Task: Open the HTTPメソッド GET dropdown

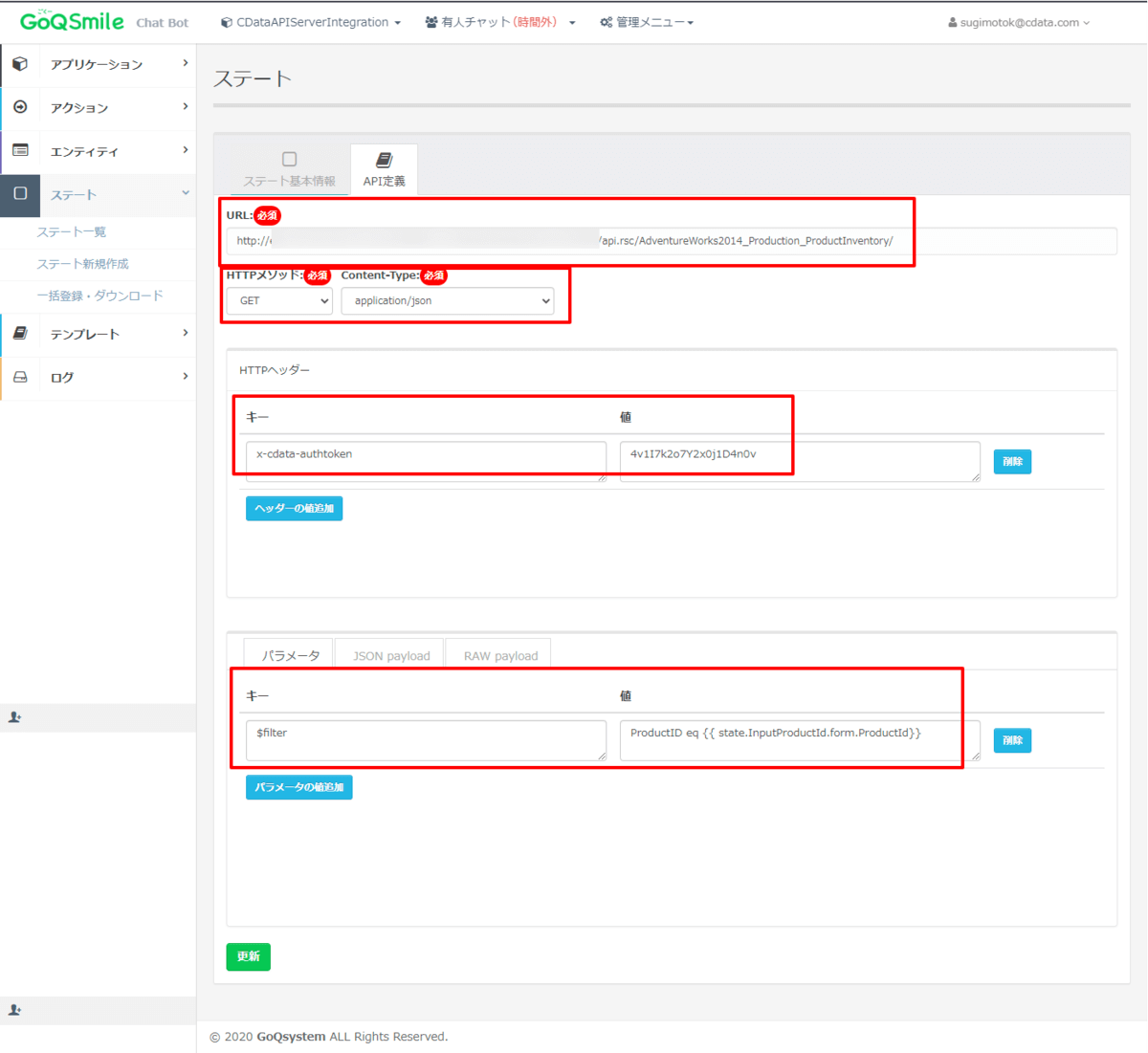Action: [279, 300]
